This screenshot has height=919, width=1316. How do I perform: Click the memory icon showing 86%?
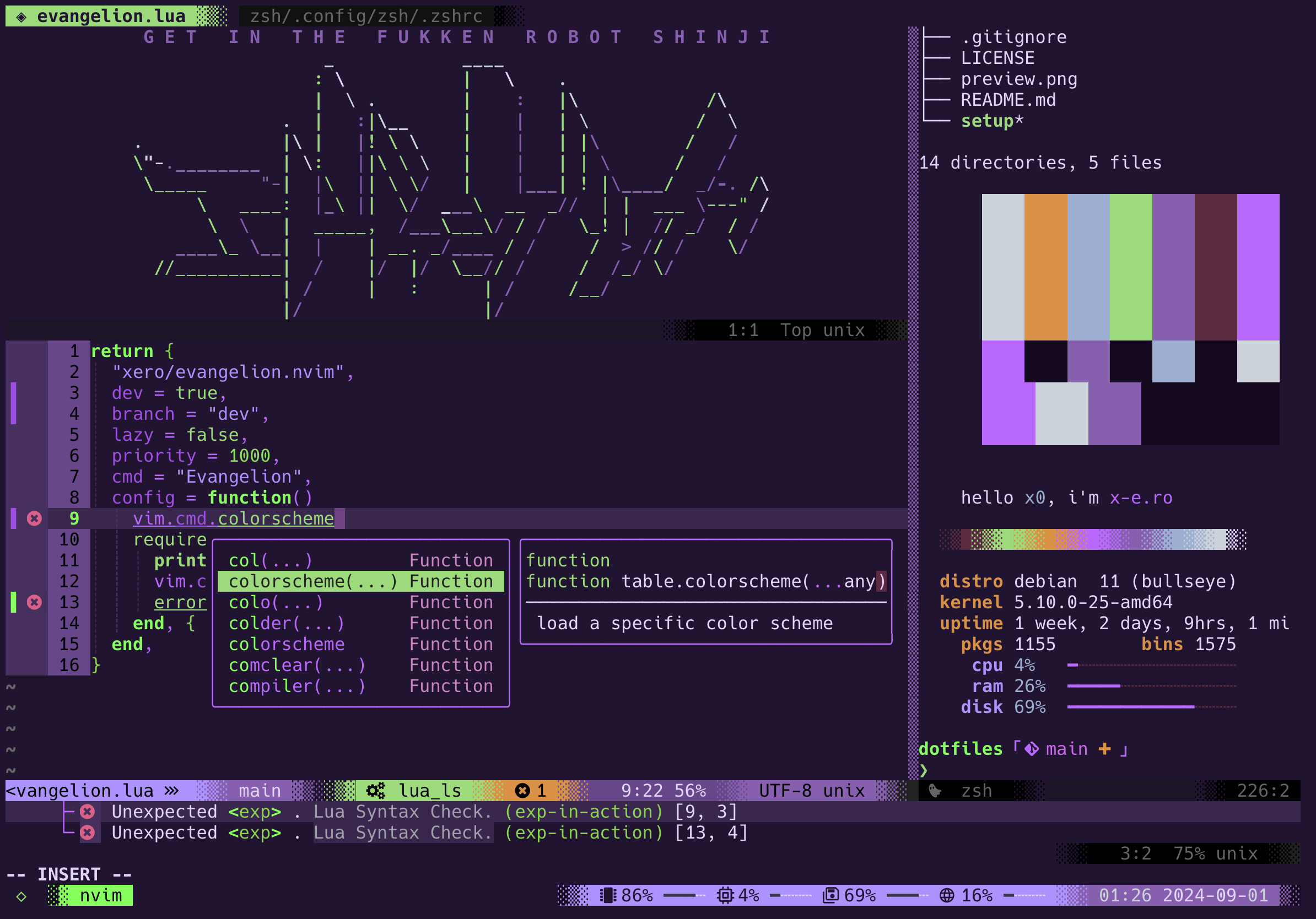point(608,895)
